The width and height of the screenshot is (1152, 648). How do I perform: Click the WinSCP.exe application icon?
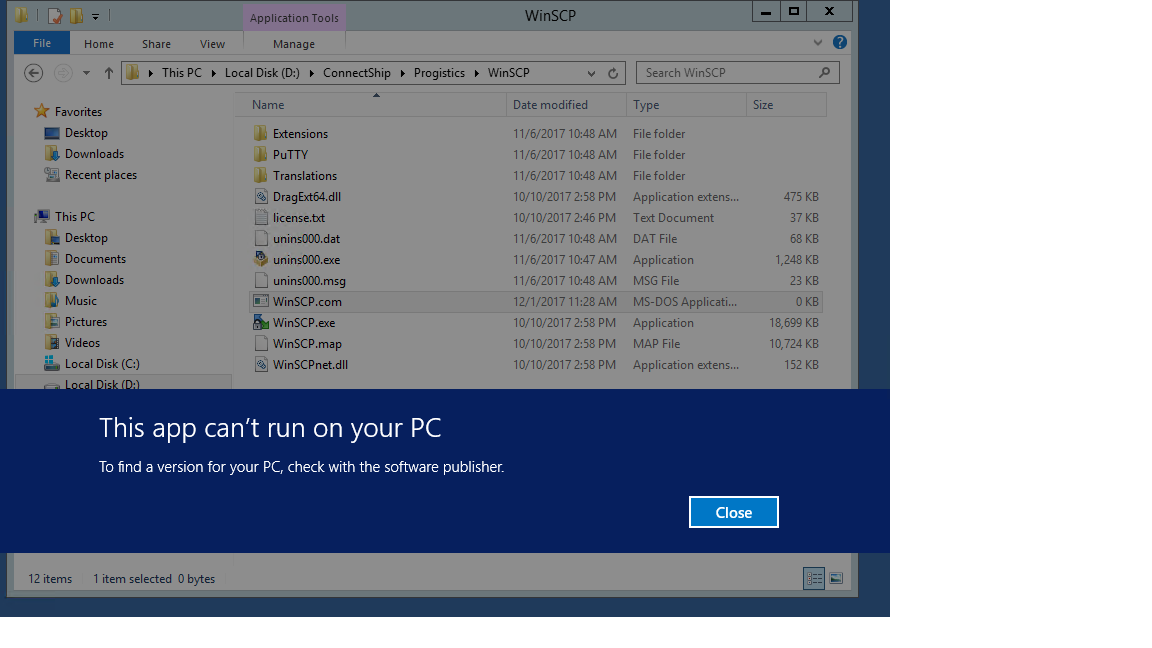pos(260,323)
